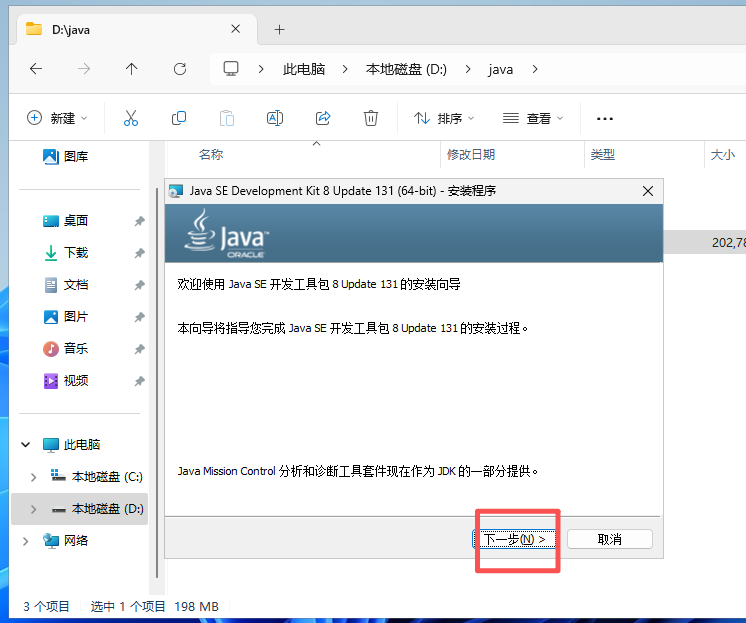Viewport: 746px width, 623px height.
Task: Click Cancel (取消) in the Java installer
Action: [609, 539]
